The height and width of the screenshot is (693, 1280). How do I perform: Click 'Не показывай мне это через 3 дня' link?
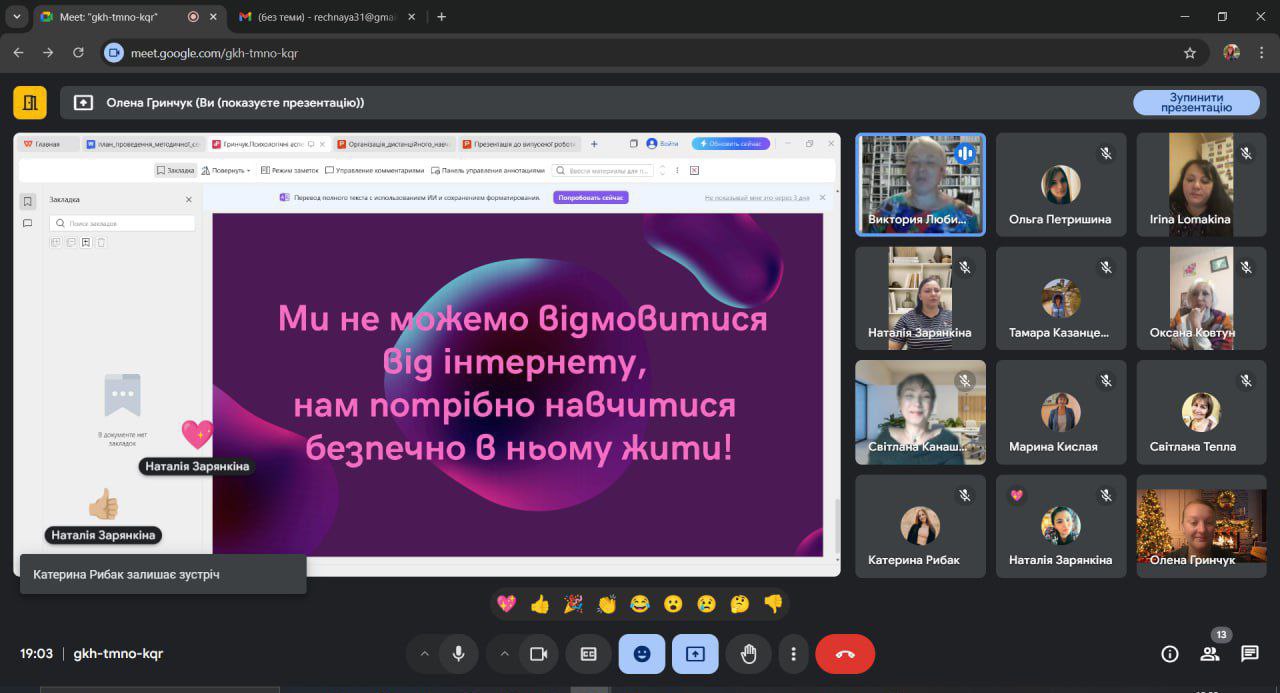[756, 198]
